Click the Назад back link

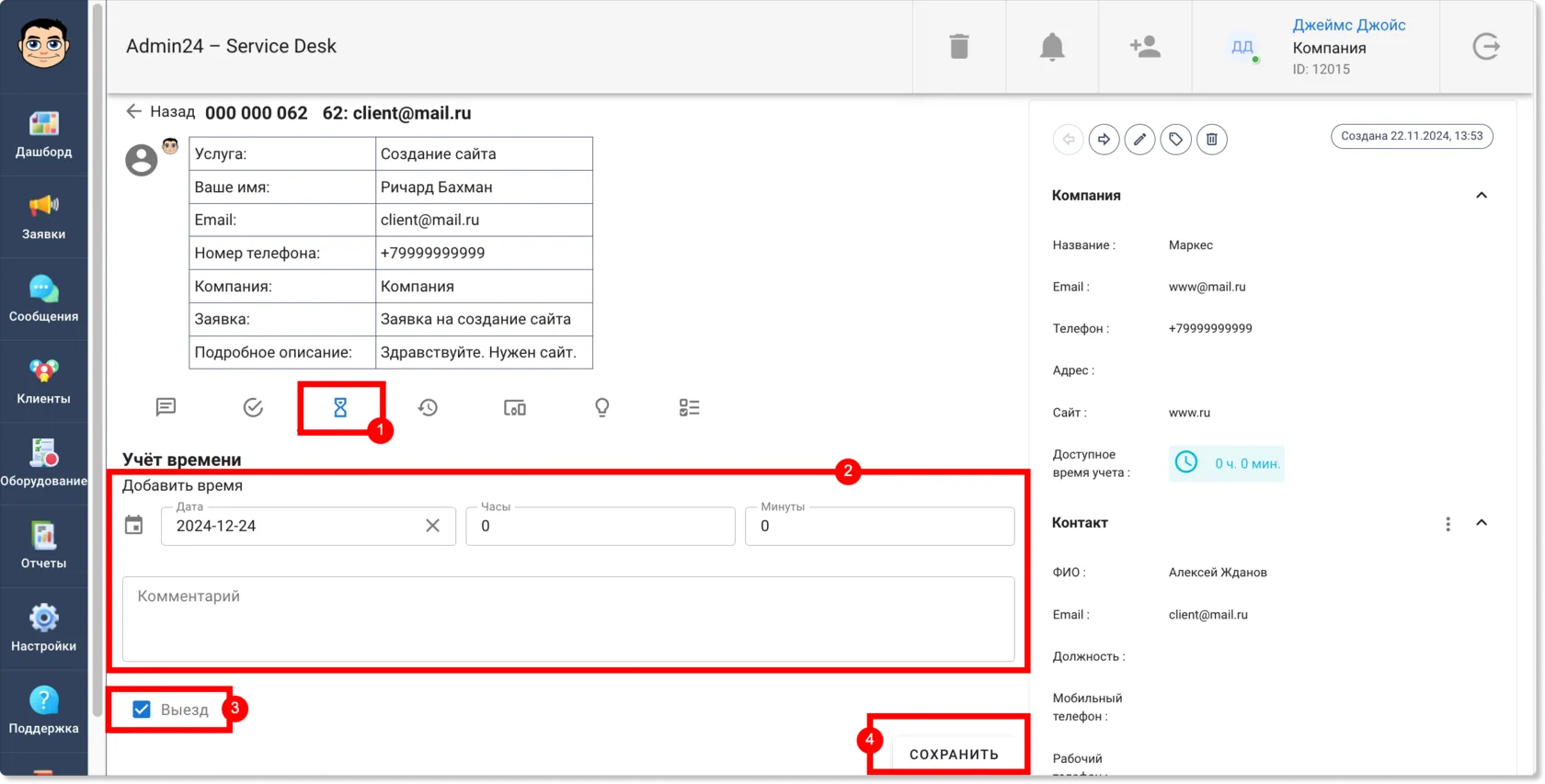160,112
